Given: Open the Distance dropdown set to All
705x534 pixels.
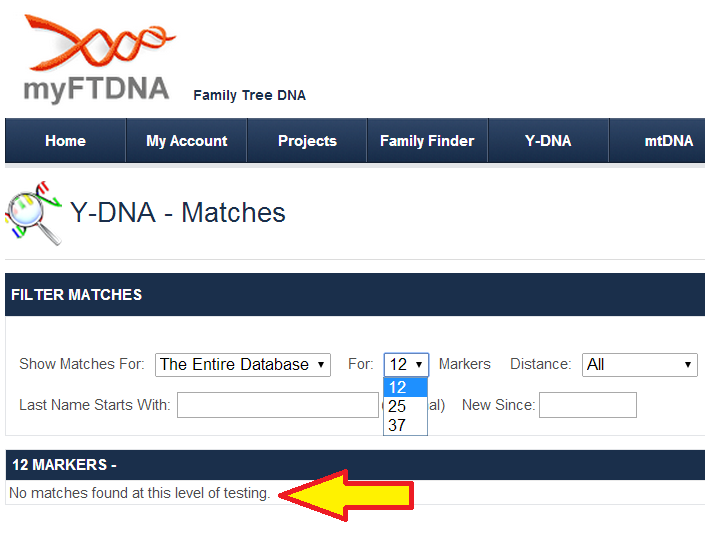Looking at the screenshot, I should (639, 365).
